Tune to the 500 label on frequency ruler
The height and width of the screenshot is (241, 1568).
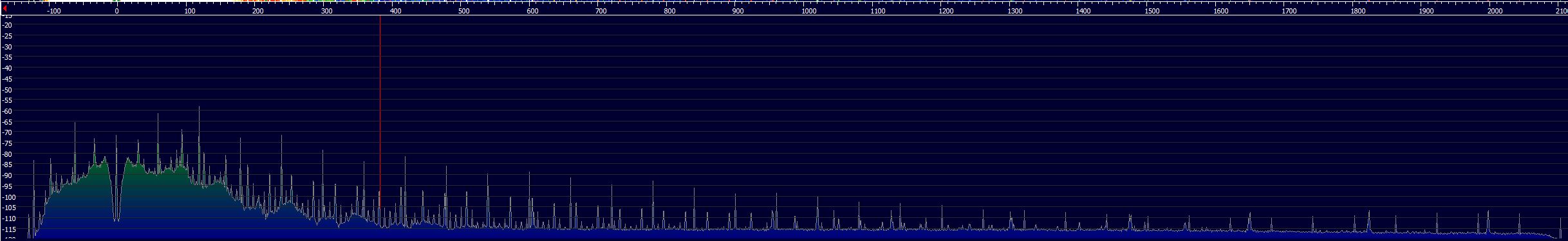point(463,11)
